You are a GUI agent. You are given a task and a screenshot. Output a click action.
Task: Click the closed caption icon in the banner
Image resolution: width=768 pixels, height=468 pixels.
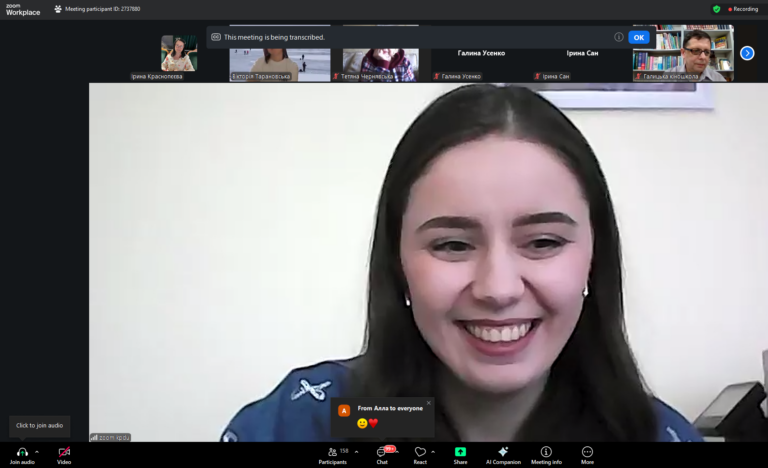tap(216, 37)
